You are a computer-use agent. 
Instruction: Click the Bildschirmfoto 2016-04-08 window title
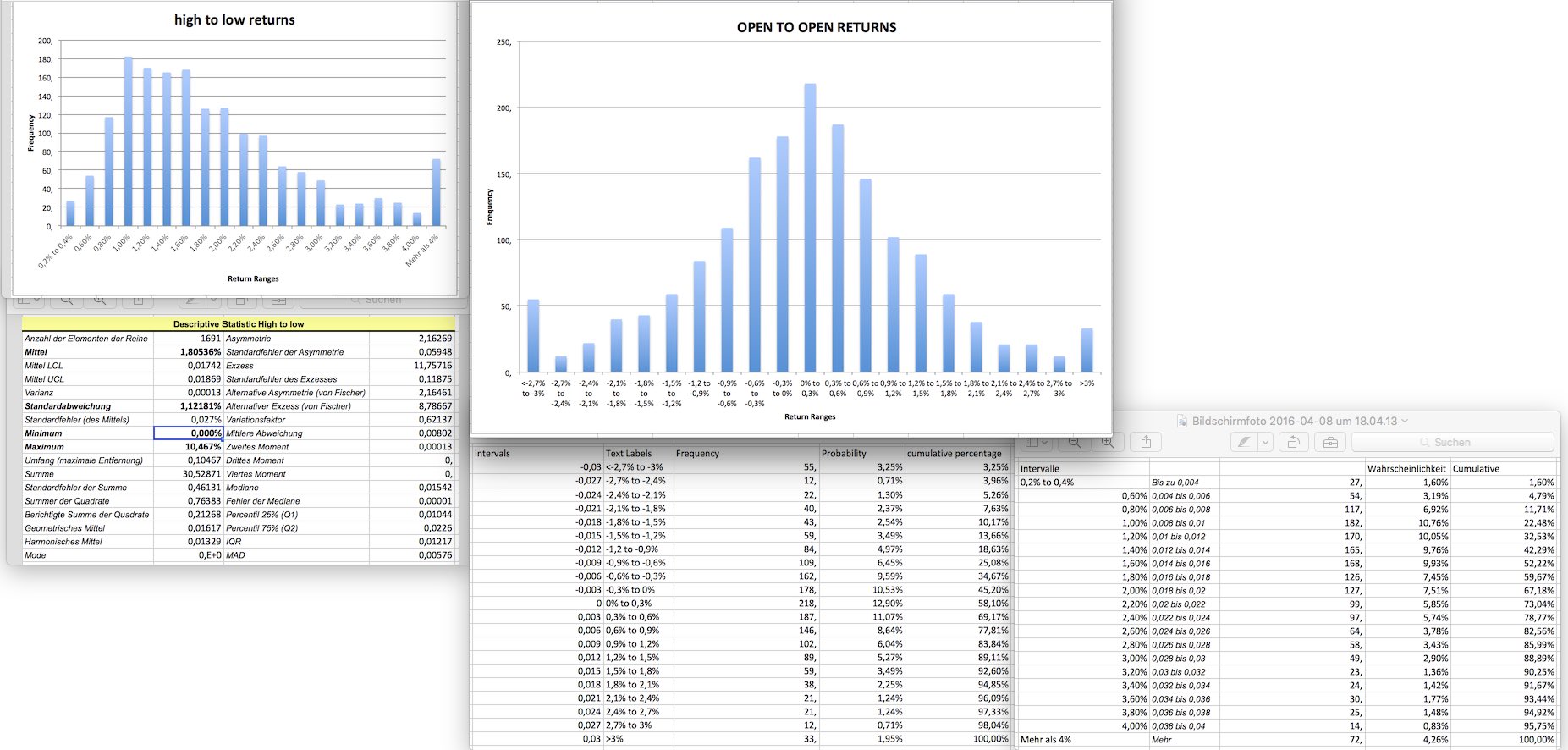click(1295, 421)
